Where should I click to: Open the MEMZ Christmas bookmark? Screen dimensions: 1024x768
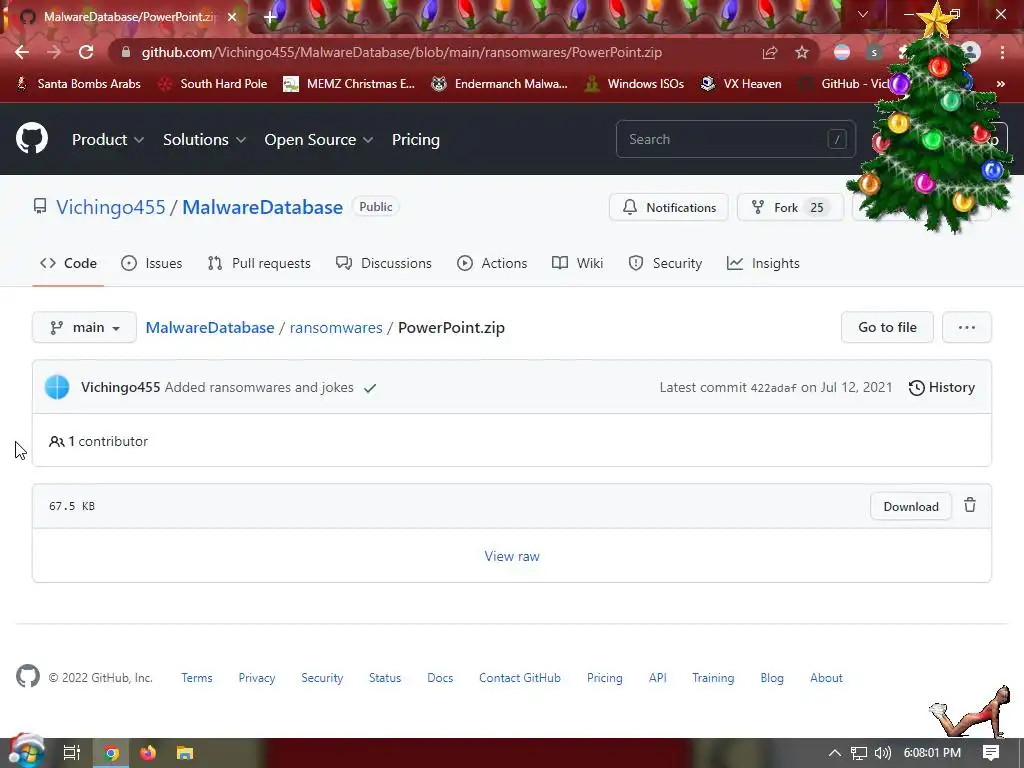(x=349, y=84)
